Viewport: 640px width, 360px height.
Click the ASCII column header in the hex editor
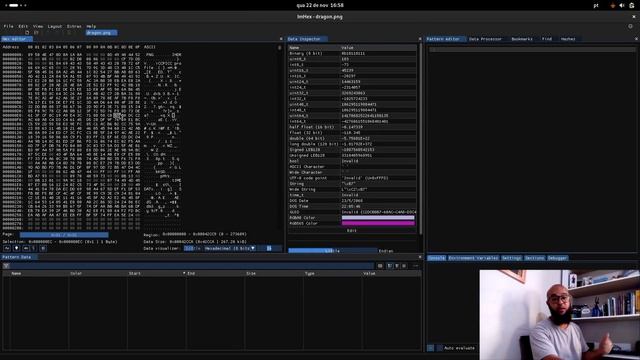point(149,47)
